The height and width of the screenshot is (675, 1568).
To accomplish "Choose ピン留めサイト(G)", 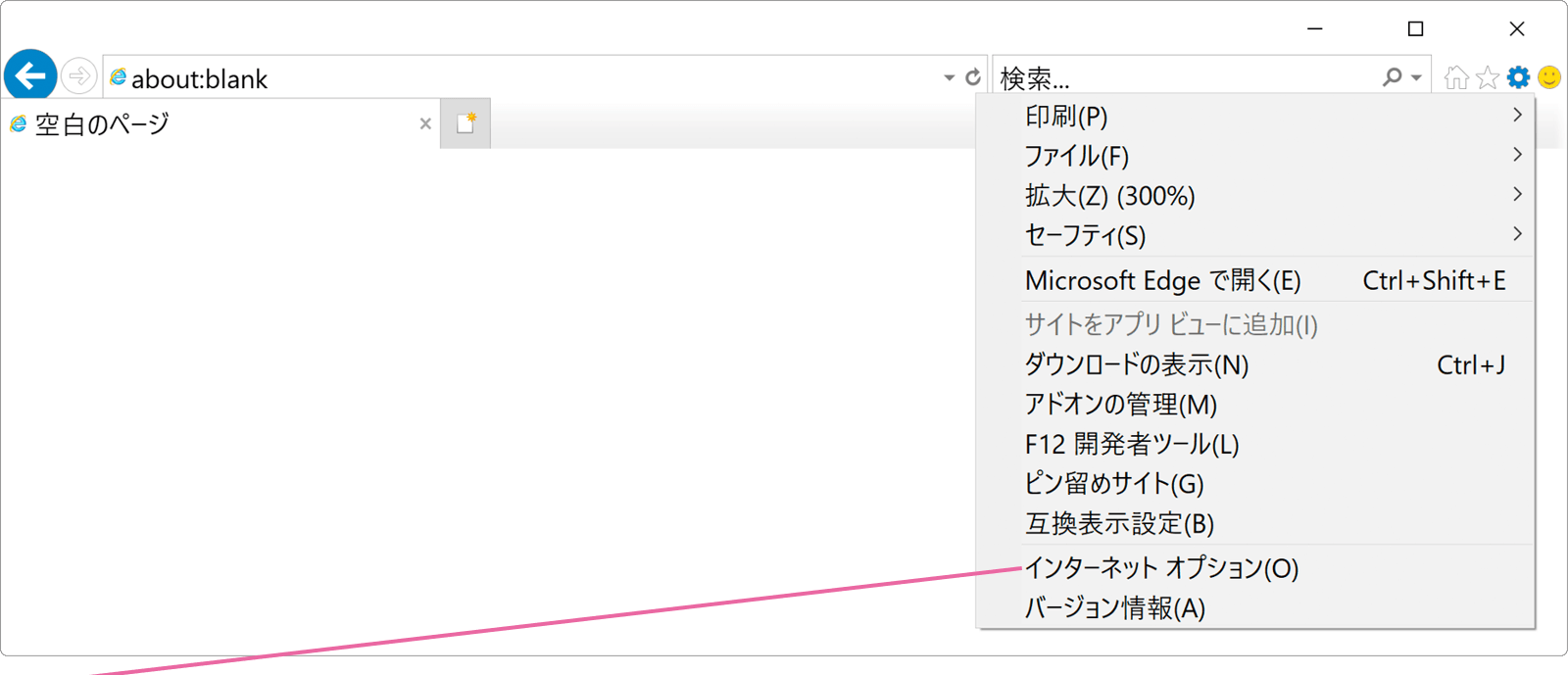I will [x=1255, y=483].
